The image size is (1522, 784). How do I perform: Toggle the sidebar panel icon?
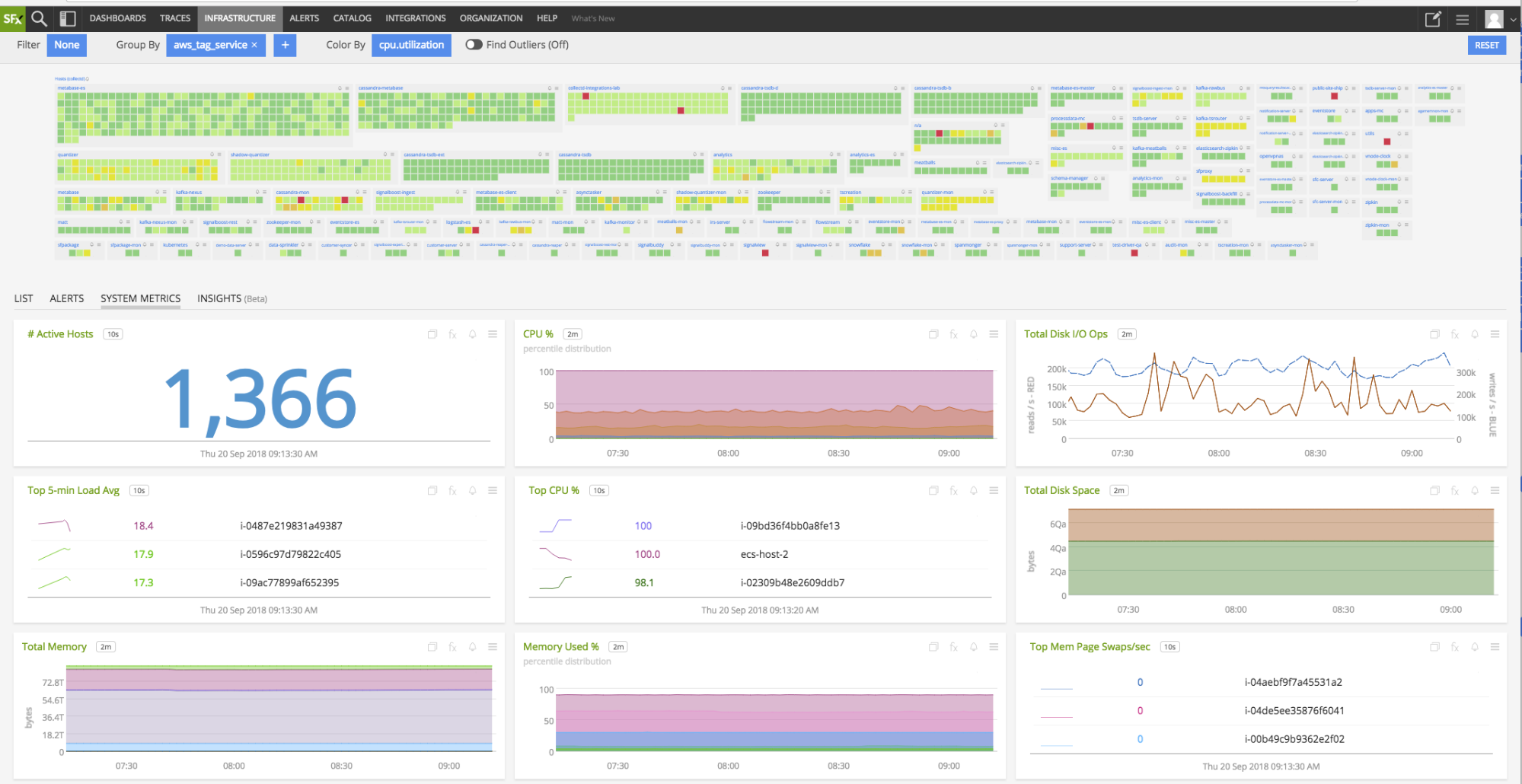68,18
